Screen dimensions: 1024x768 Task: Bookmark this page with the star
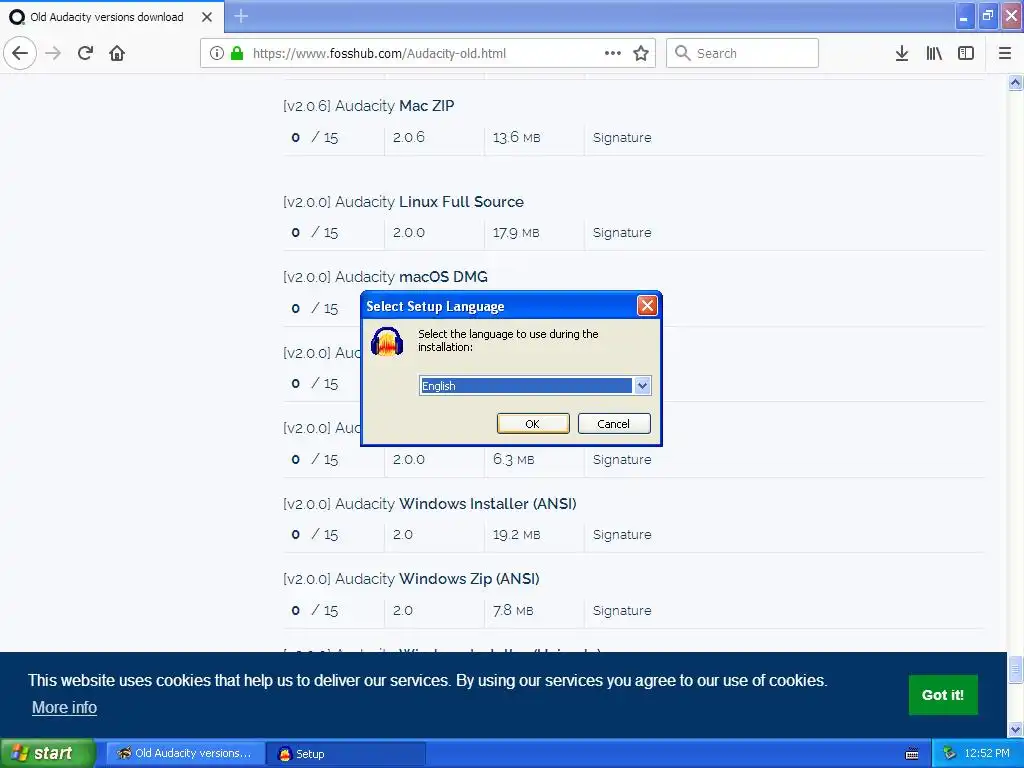[x=641, y=54]
